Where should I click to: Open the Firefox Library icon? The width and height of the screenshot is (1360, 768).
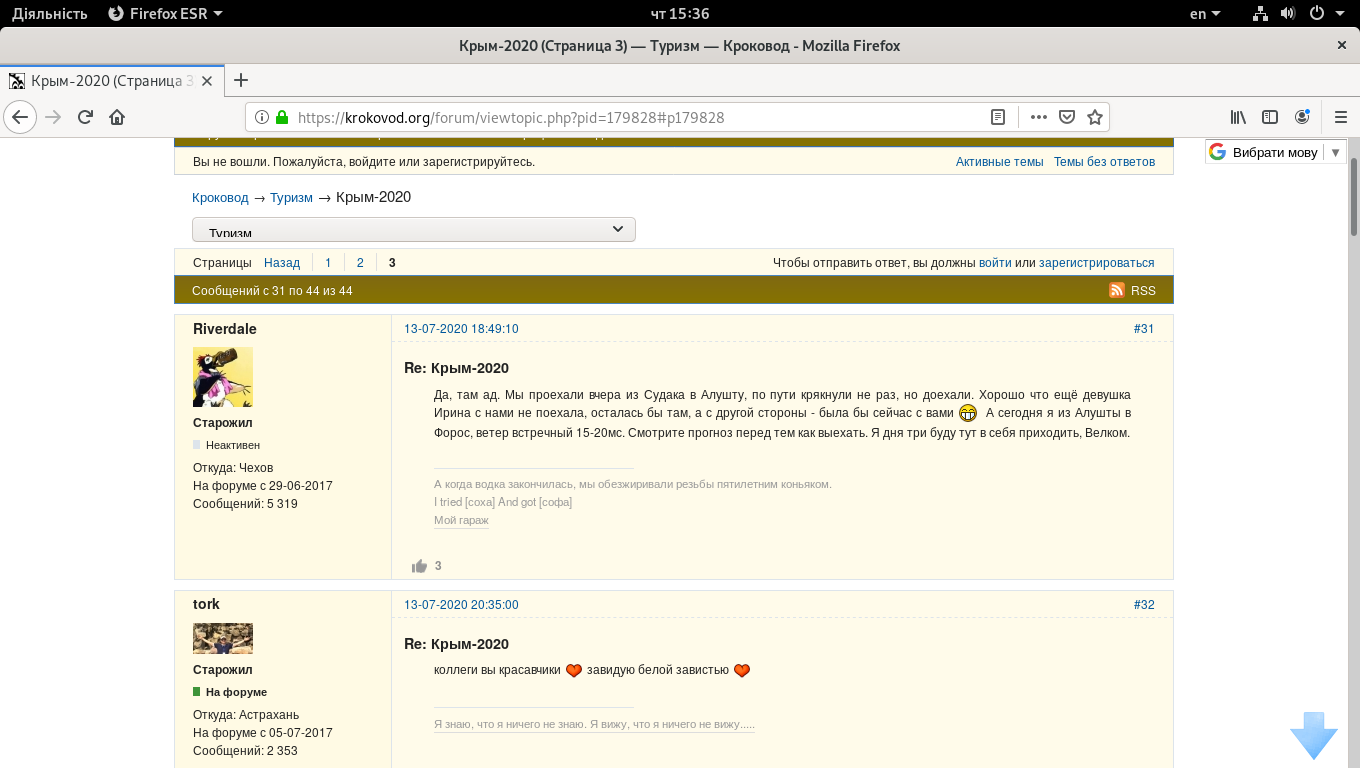tap(1238, 117)
